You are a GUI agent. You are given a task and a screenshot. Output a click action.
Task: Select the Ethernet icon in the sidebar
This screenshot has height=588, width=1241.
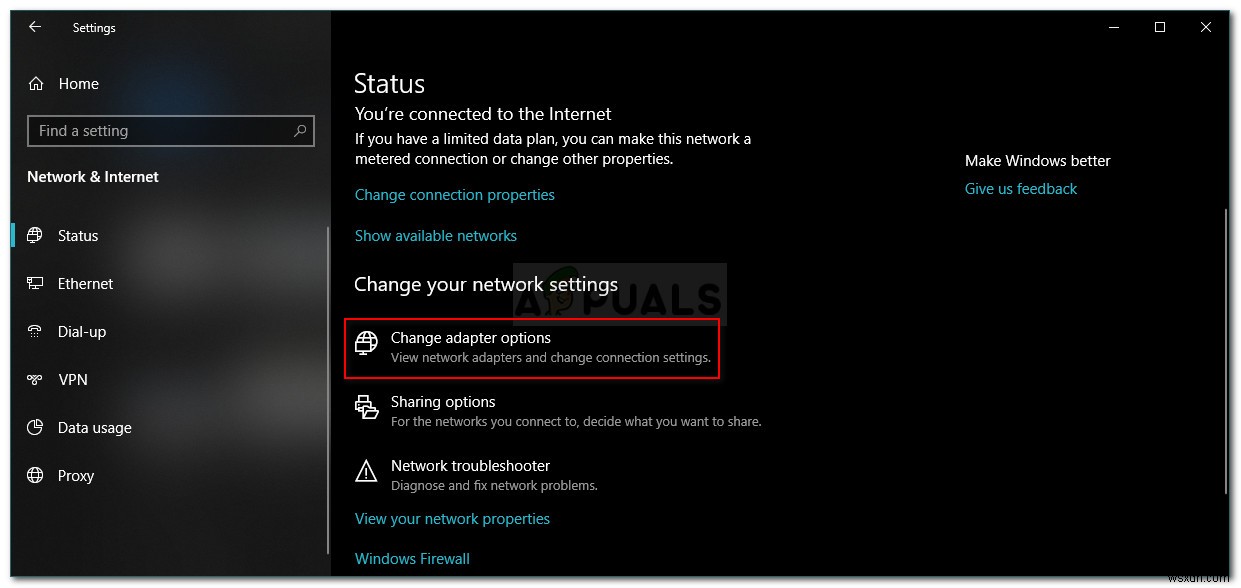pos(35,283)
